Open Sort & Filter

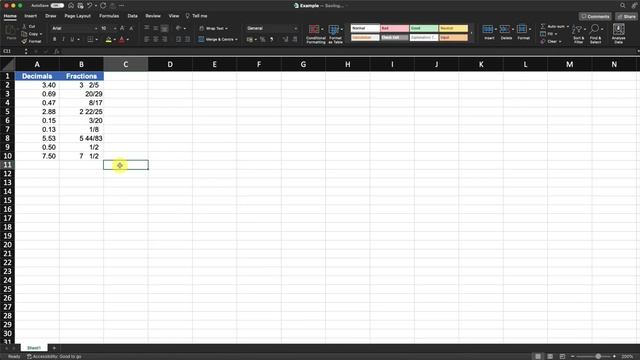pyautogui.click(x=578, y=34)
